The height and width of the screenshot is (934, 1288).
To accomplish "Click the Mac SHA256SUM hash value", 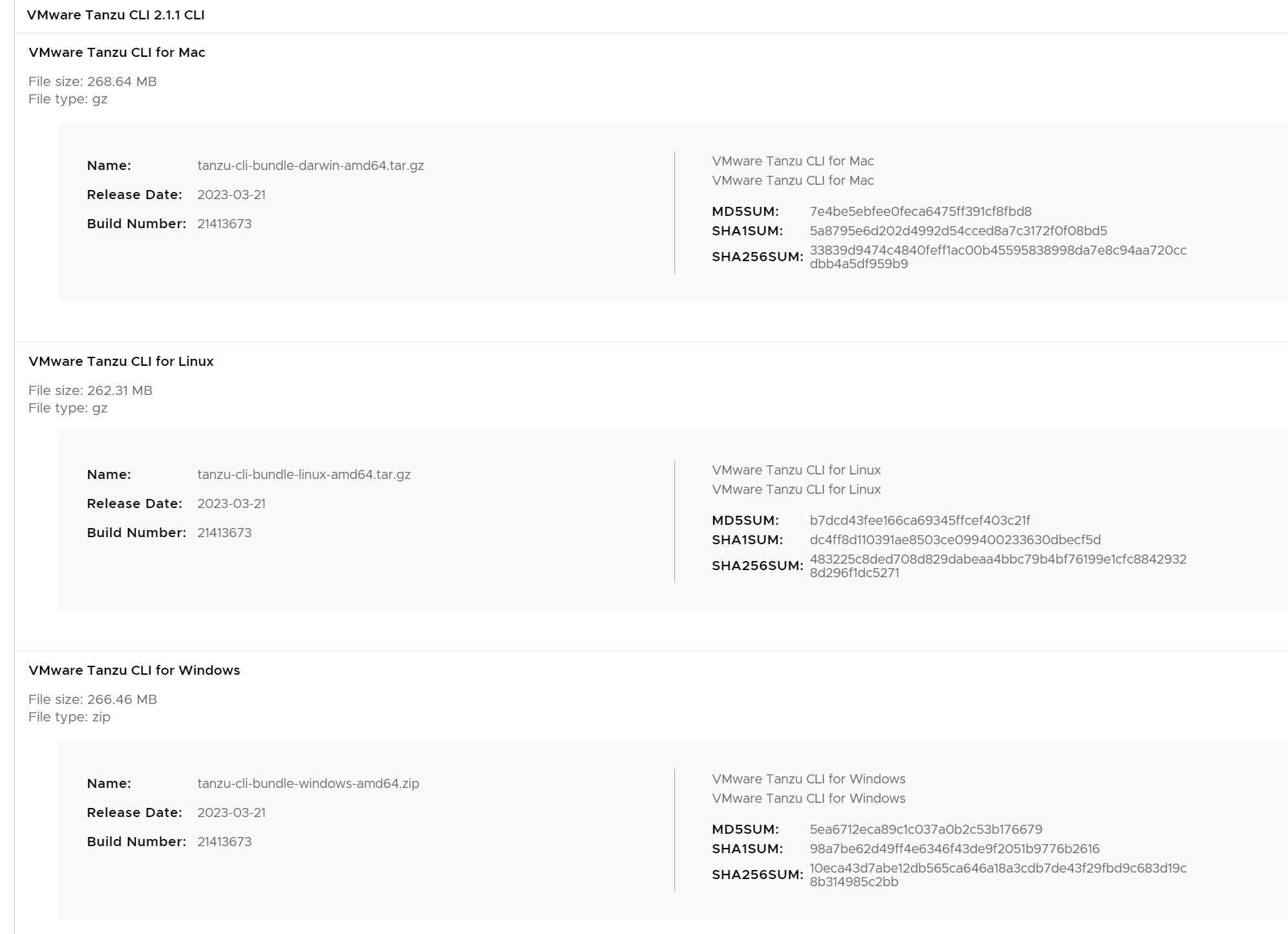I will click(998, 257).
